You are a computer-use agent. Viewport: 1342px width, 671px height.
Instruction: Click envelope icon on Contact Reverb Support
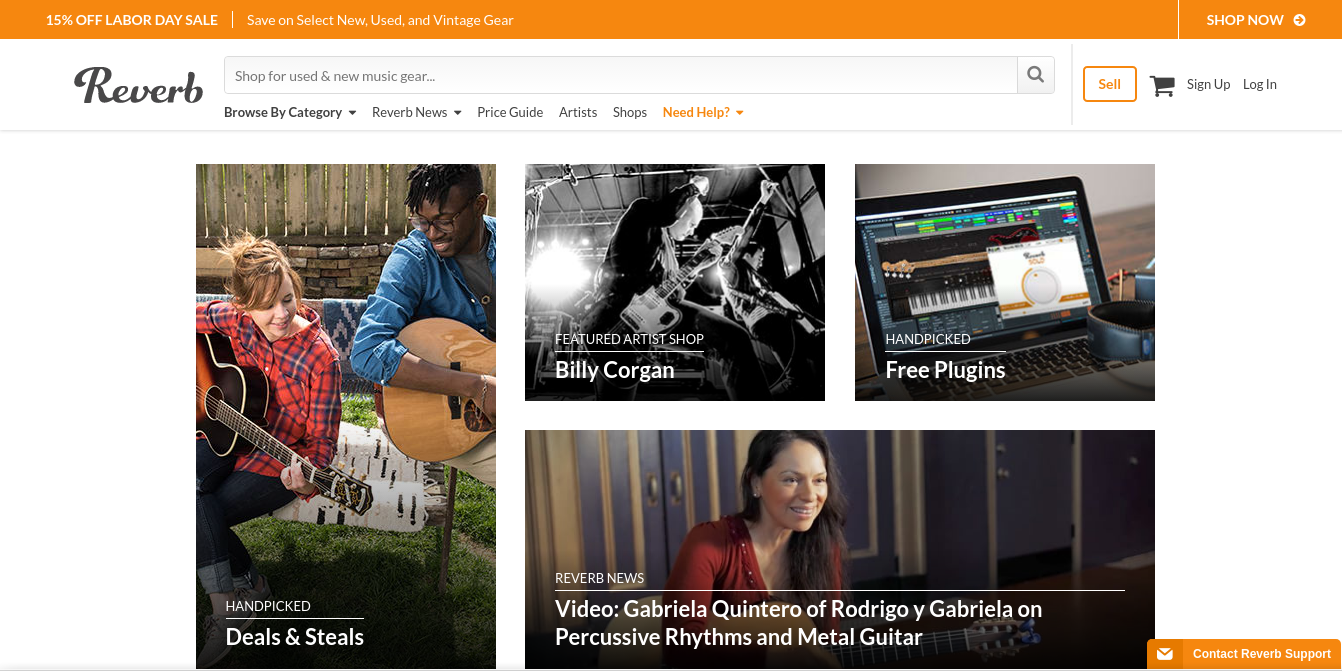(1165, 654)
